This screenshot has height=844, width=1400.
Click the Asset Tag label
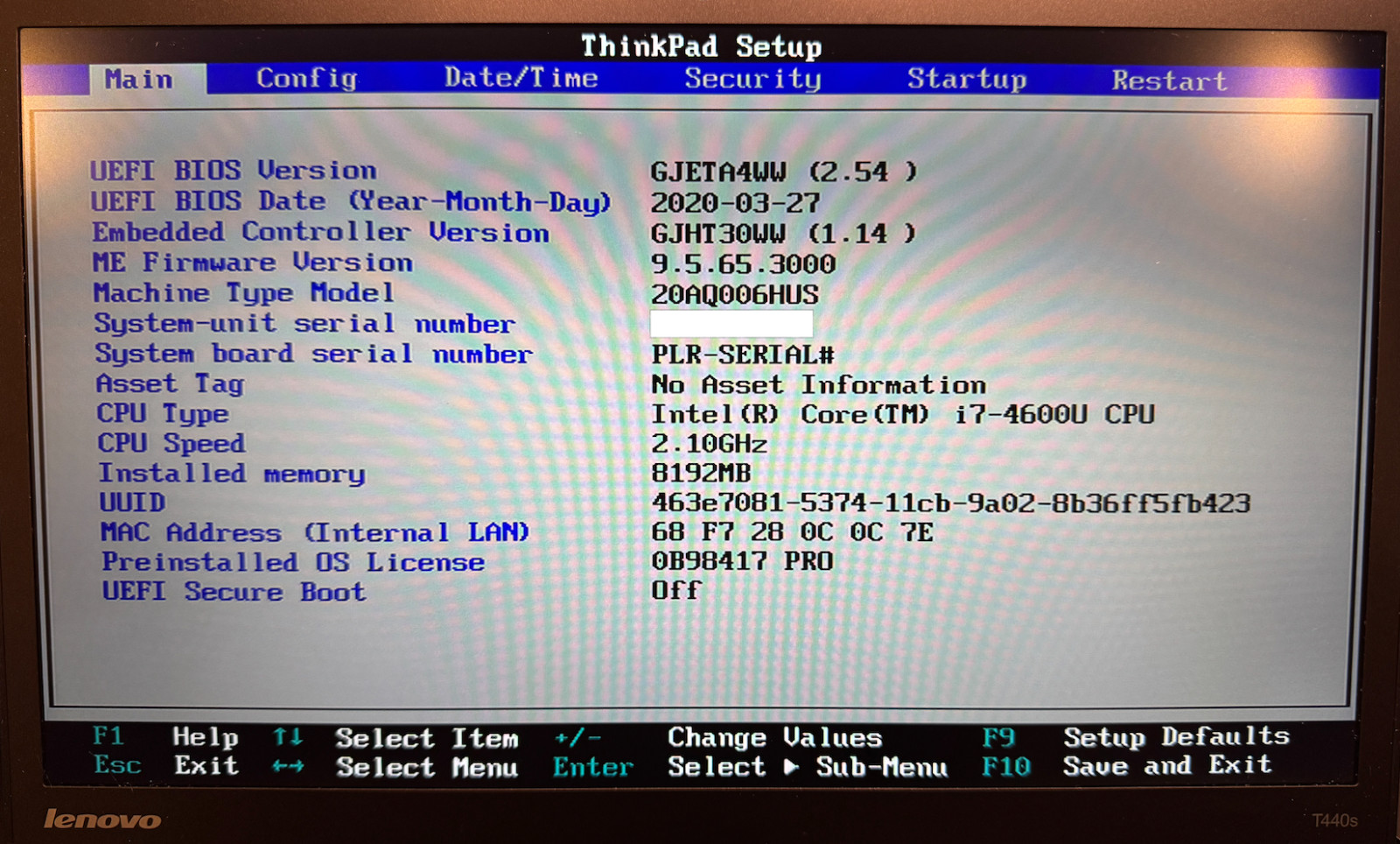(170, 383)
